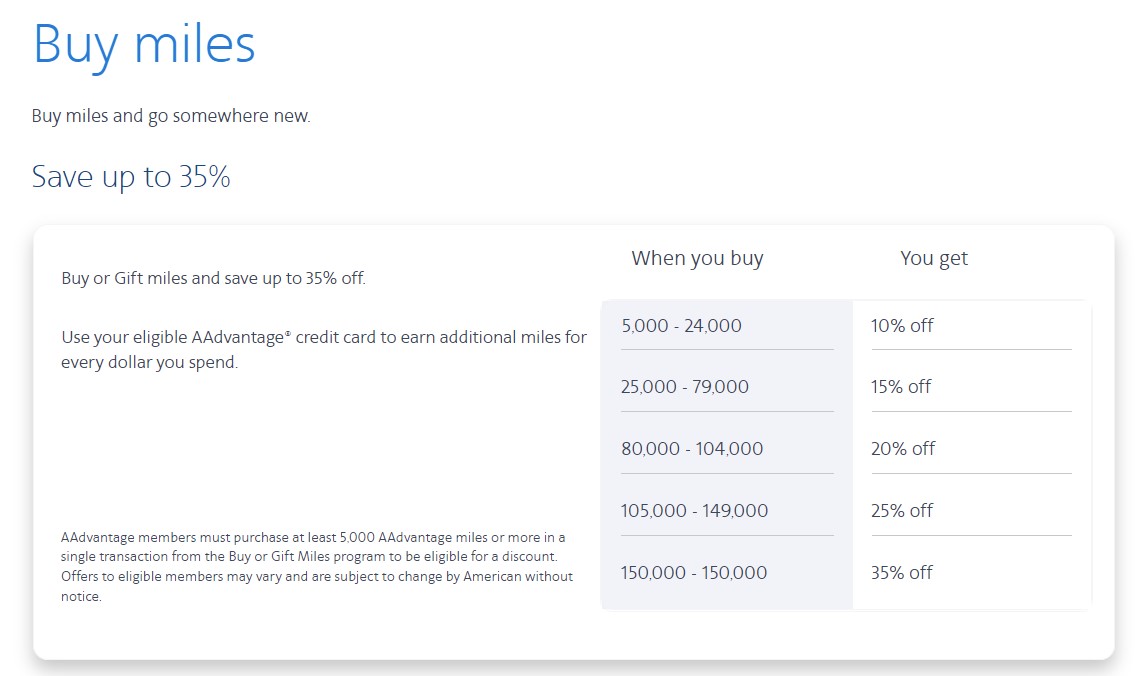Click the '25% off' discount value
The image size is (1147, 676).
(x=903, y=510)
